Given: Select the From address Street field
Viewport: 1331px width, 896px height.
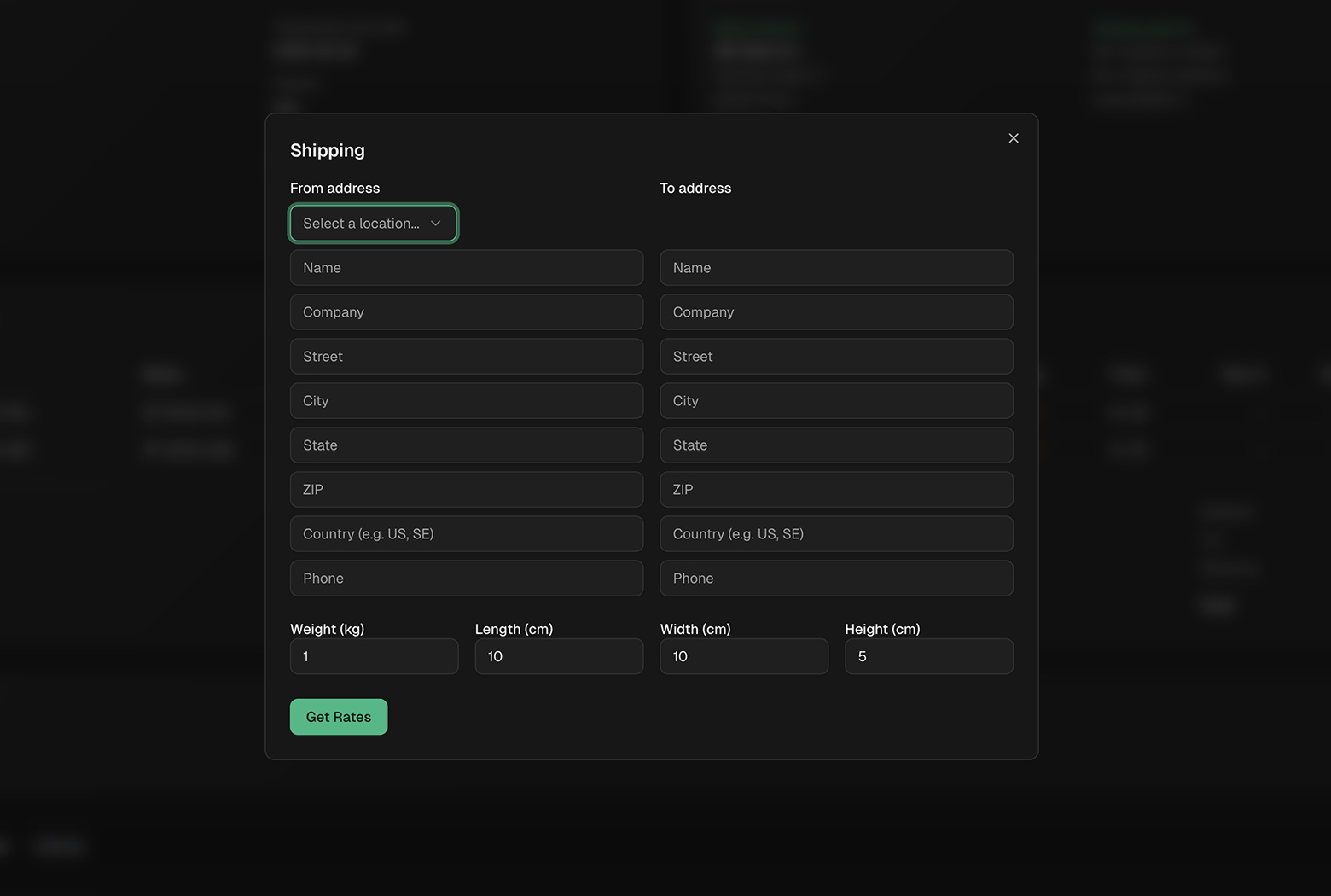Looking at the screenshot, I should [x=466, y=357].
